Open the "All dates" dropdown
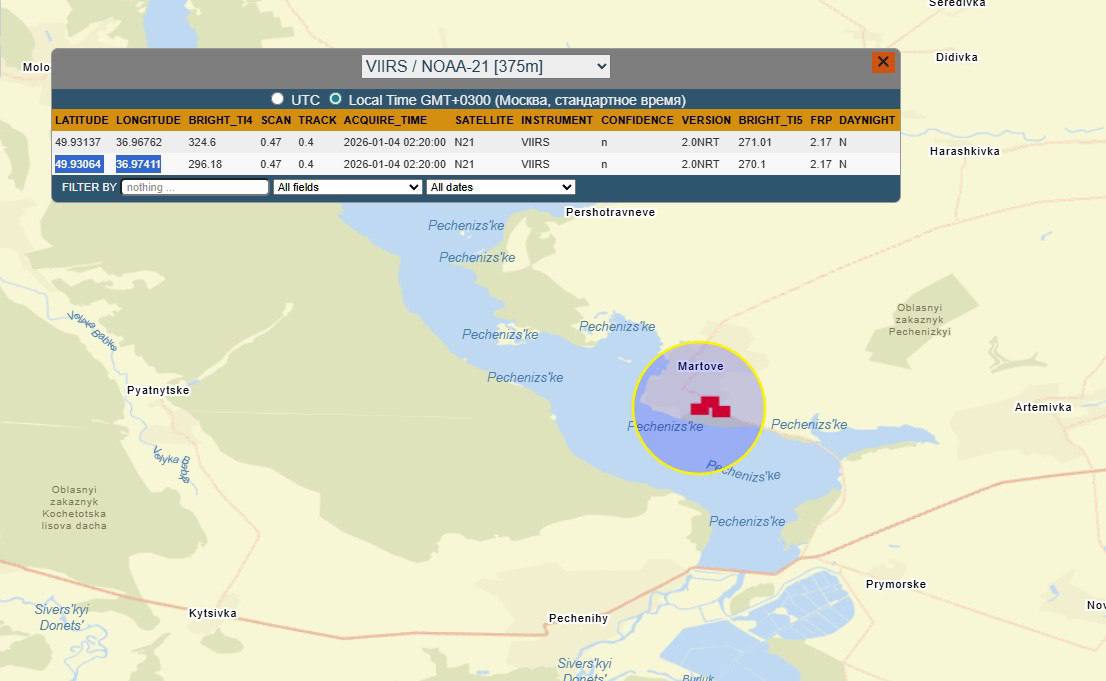The height and width of the screenshot is (681, 1106). (x=500, y=187)
